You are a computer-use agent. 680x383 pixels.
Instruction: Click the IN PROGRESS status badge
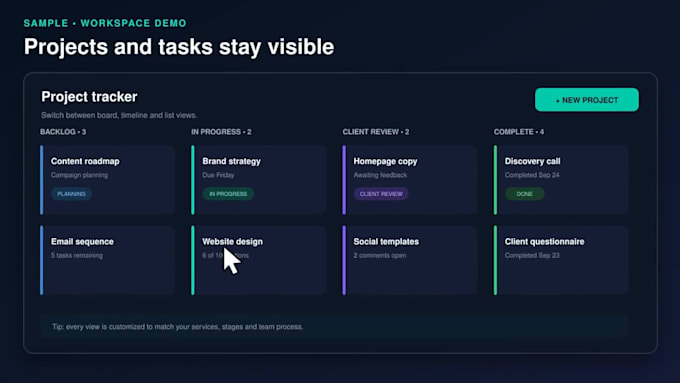(228, 194)
